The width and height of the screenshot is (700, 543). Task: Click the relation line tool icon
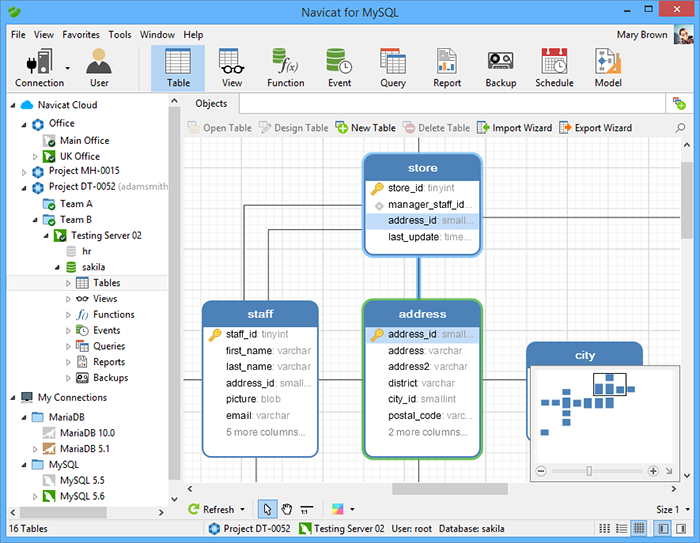coord(306,509)
